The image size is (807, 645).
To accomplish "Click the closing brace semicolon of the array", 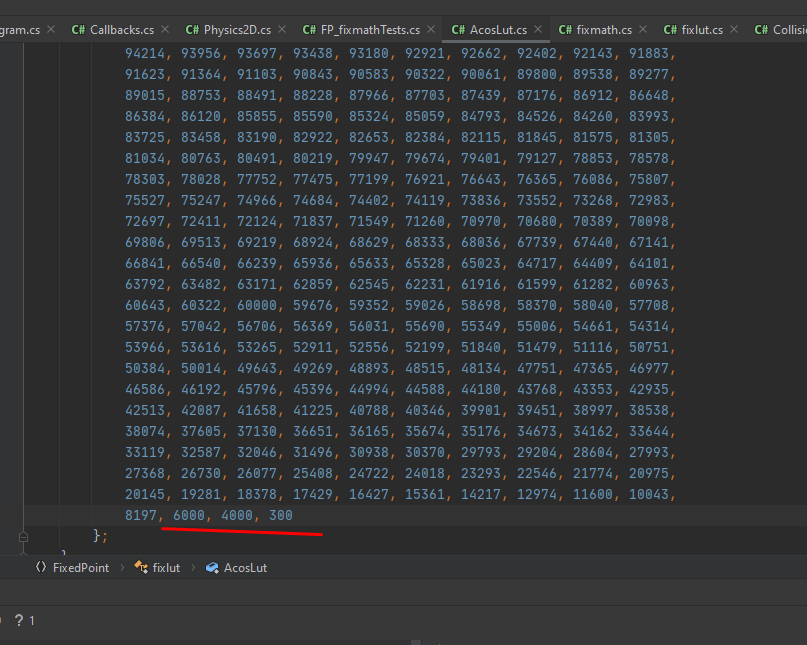I will click(x=100, y=536).
